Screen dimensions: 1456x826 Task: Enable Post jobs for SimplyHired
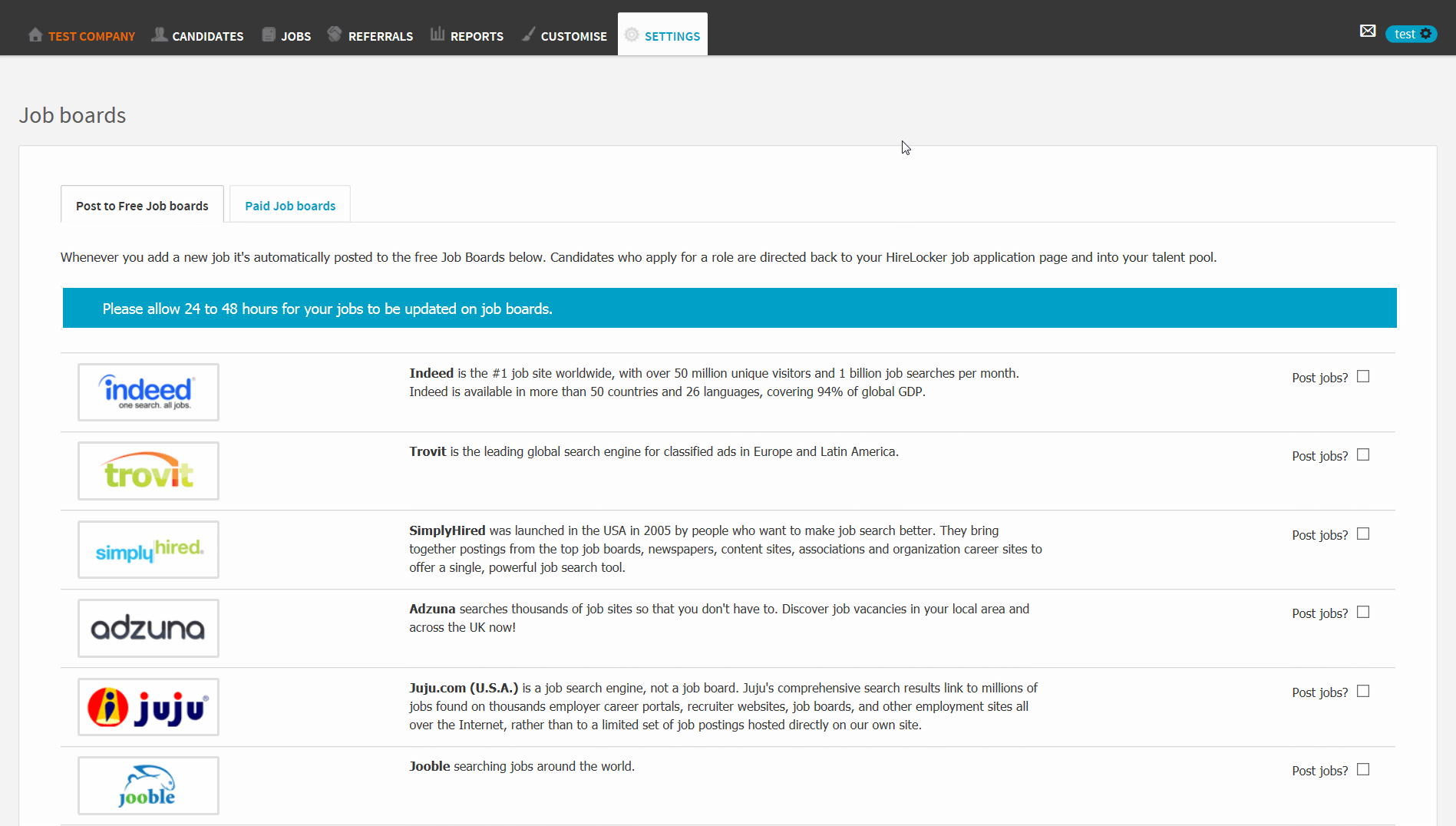pyautogui.click(x=1362, y=534)
